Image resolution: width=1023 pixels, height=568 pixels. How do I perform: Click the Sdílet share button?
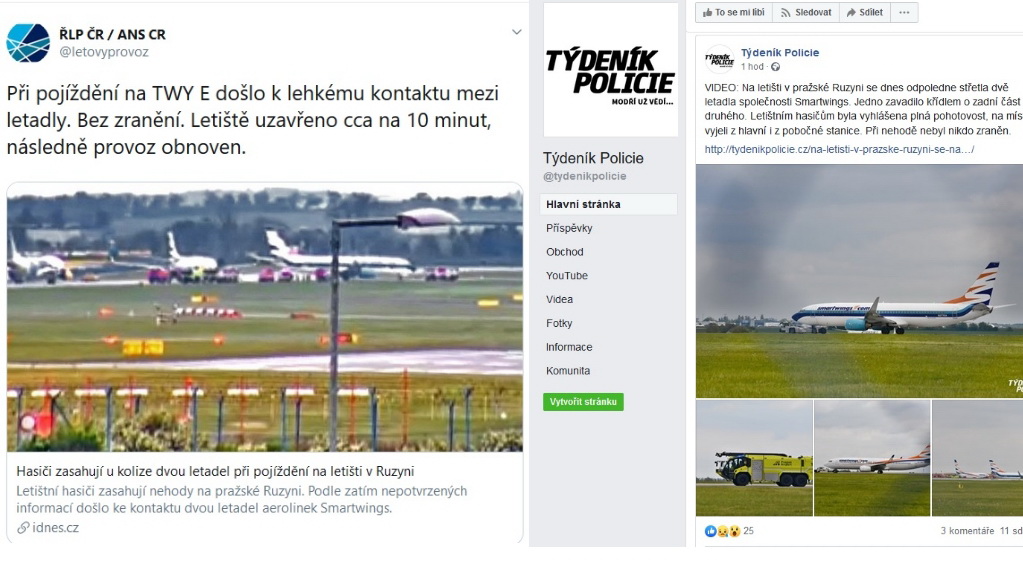[x=864, y=12]
